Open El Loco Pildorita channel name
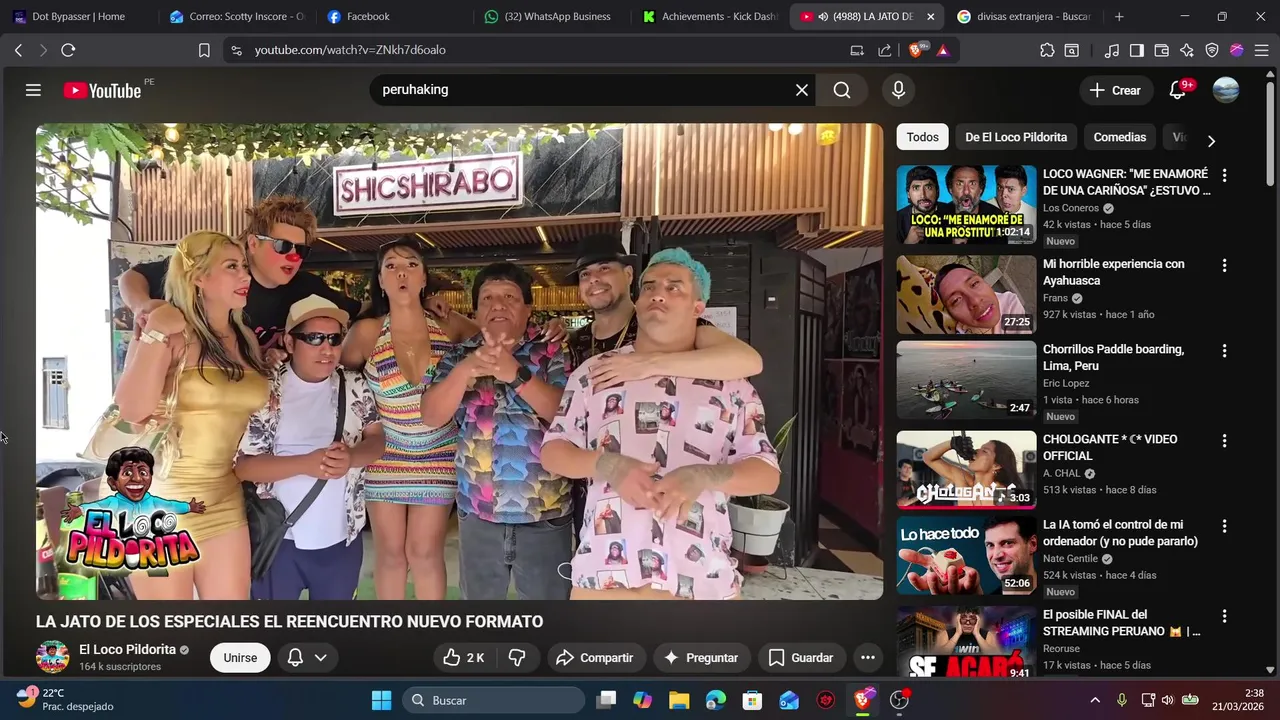 coord(127,649)
